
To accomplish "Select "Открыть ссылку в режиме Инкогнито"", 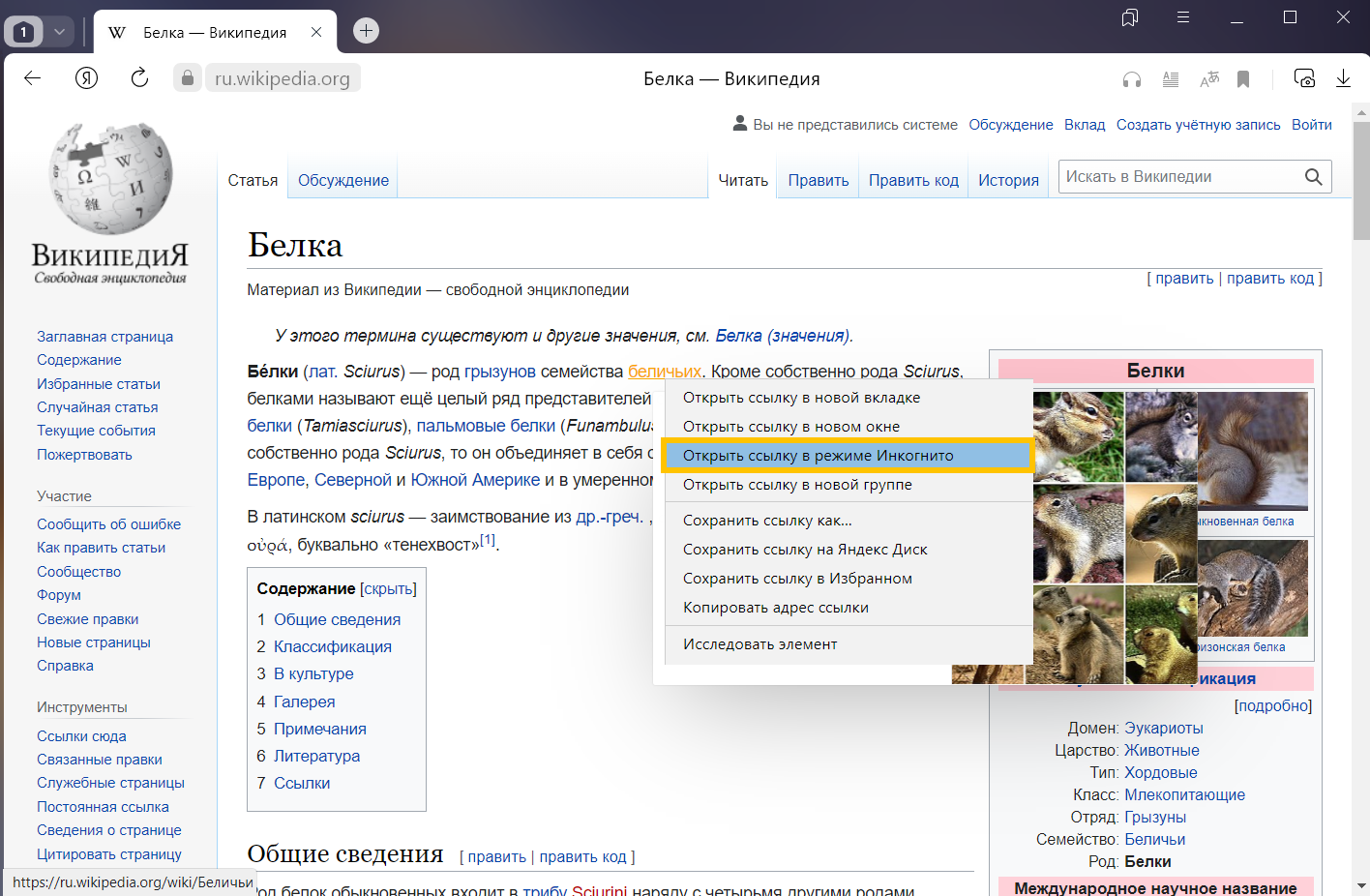I will click(x=818, y=456).
